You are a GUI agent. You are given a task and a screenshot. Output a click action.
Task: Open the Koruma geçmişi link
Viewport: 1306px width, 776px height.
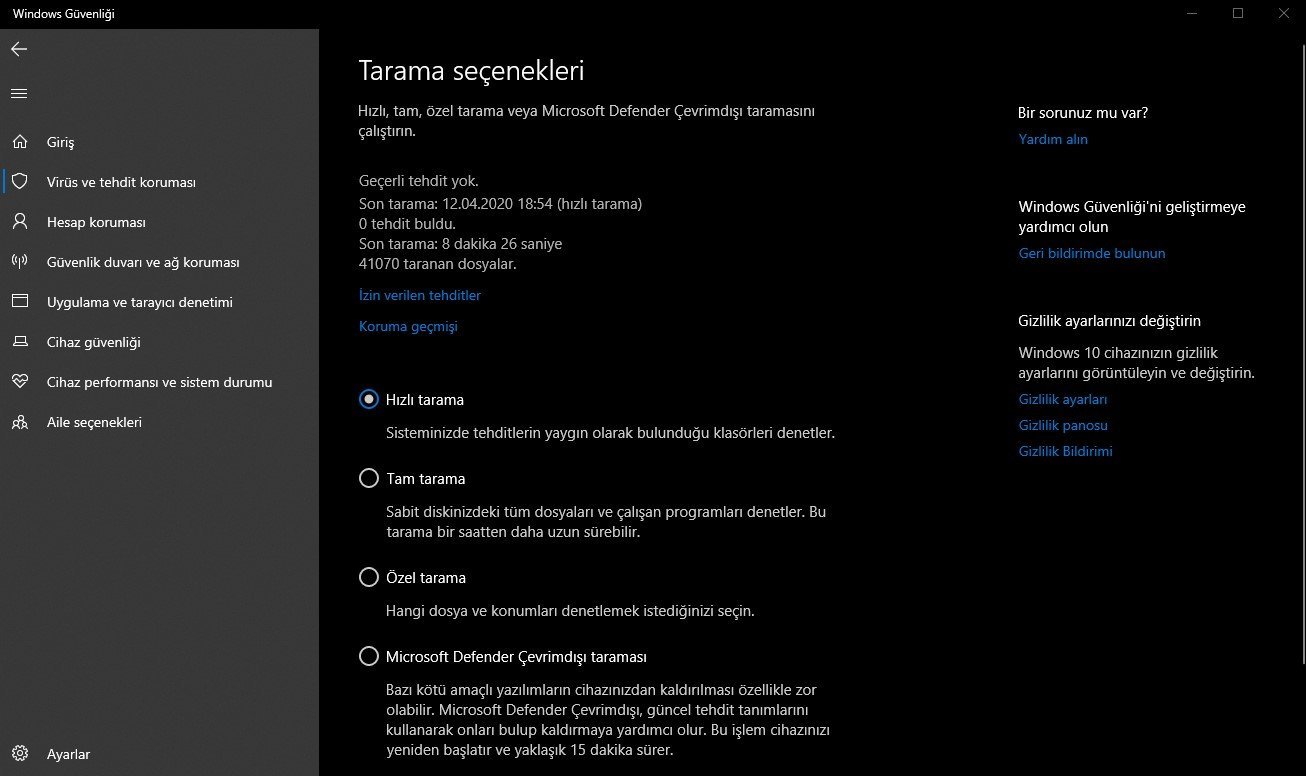click(x=408, y=326)
